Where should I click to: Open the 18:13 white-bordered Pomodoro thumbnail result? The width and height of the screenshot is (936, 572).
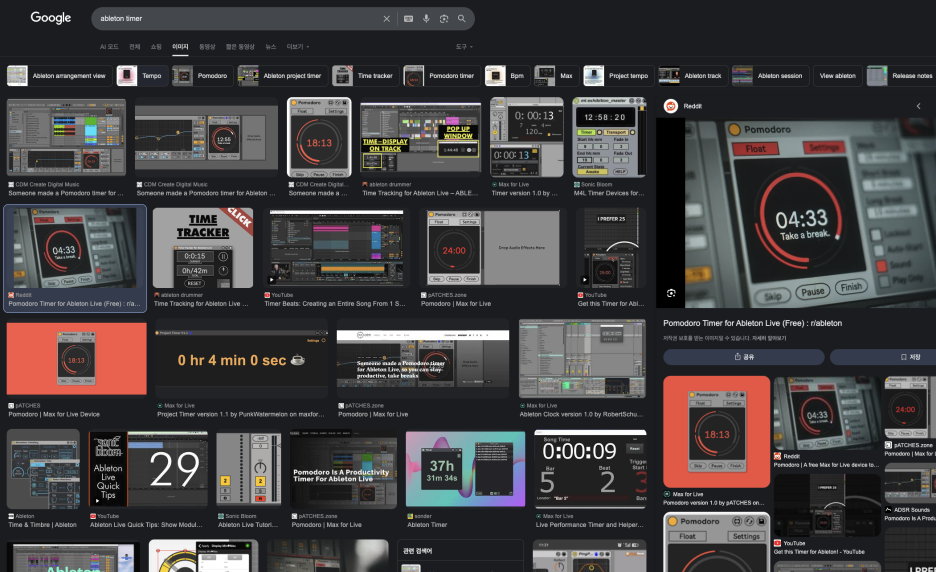coord(319,138)
